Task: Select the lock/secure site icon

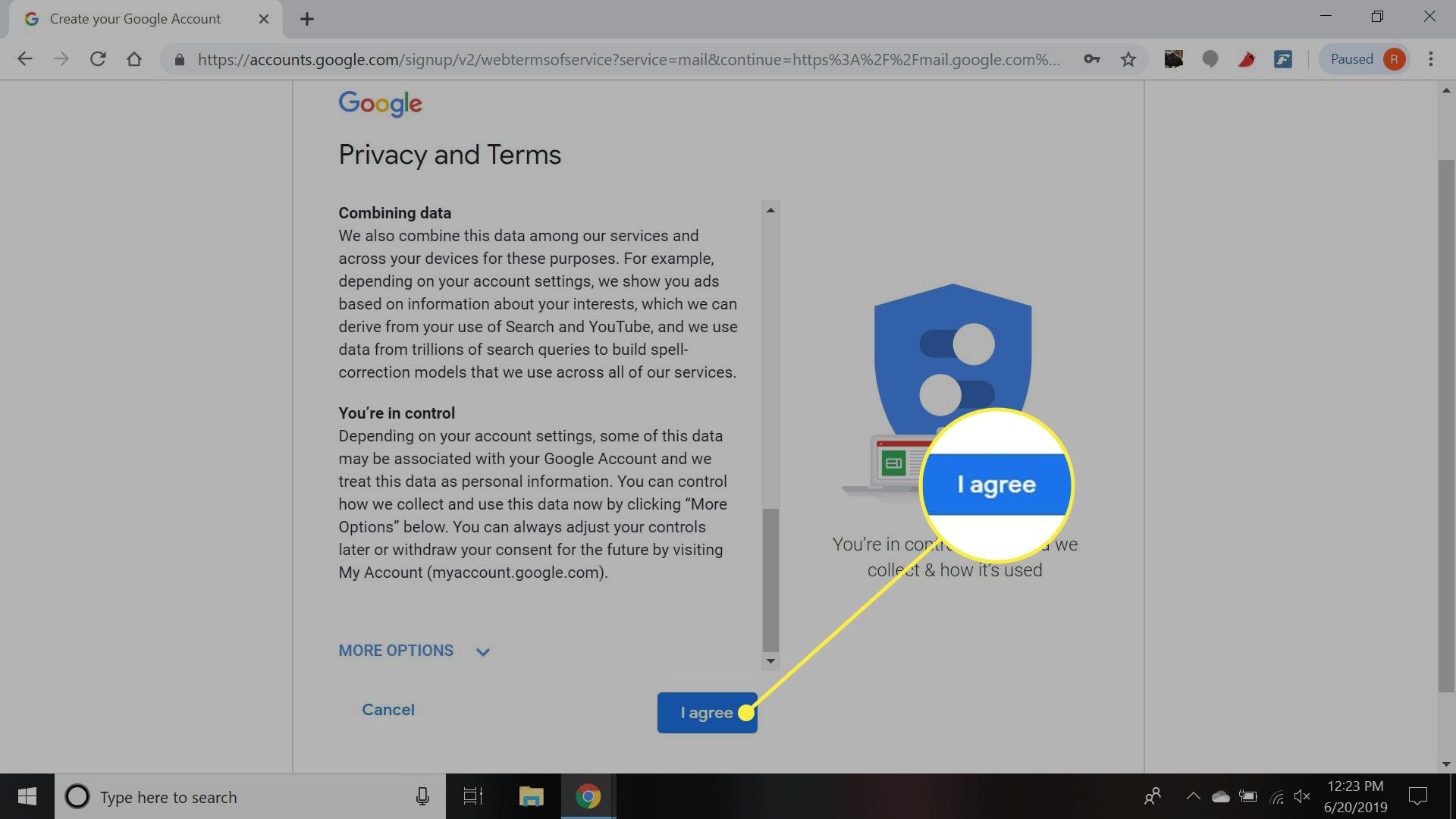Action: click(x=178, y=58)
